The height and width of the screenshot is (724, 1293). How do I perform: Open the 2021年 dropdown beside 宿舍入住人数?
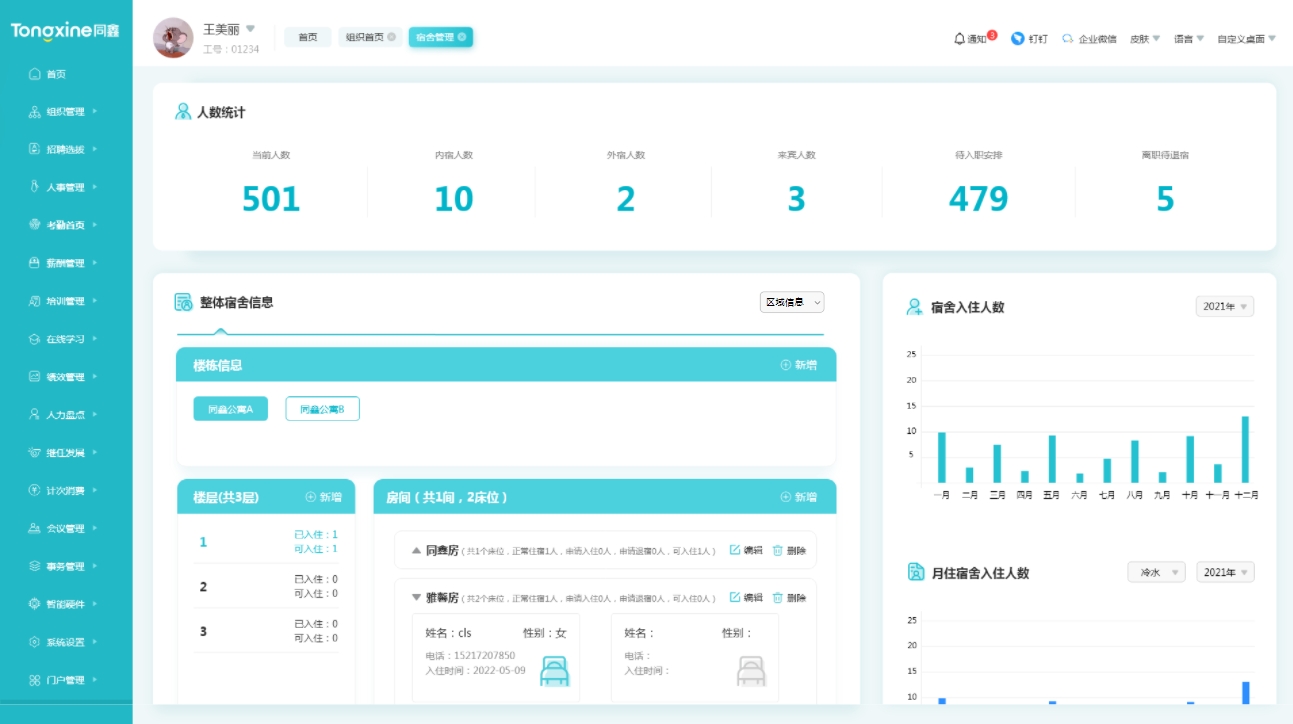1227,306
